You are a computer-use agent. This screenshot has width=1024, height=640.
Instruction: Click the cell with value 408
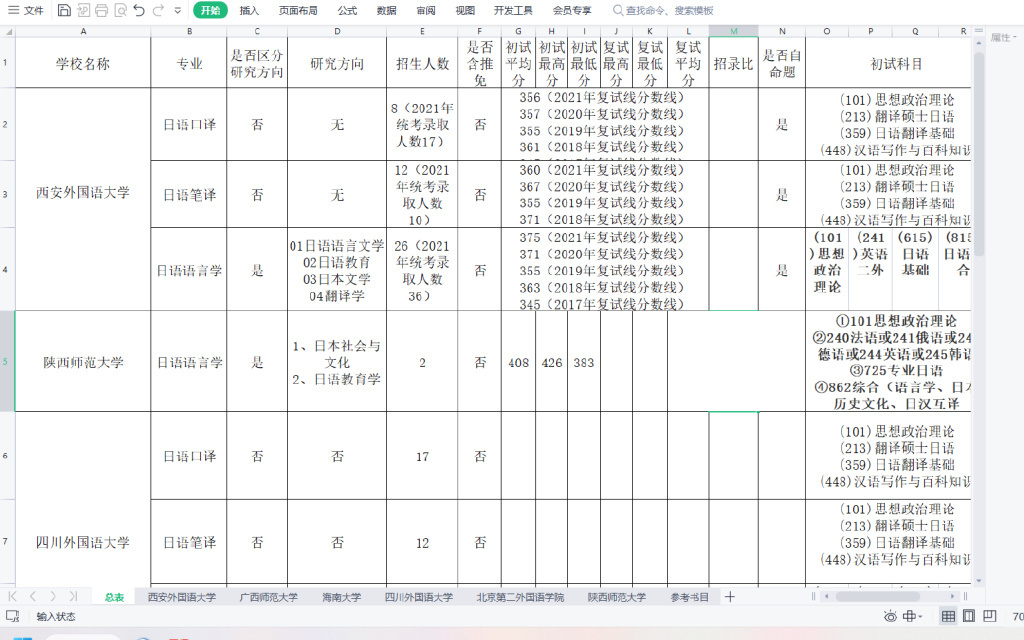[x=519, y=362]
